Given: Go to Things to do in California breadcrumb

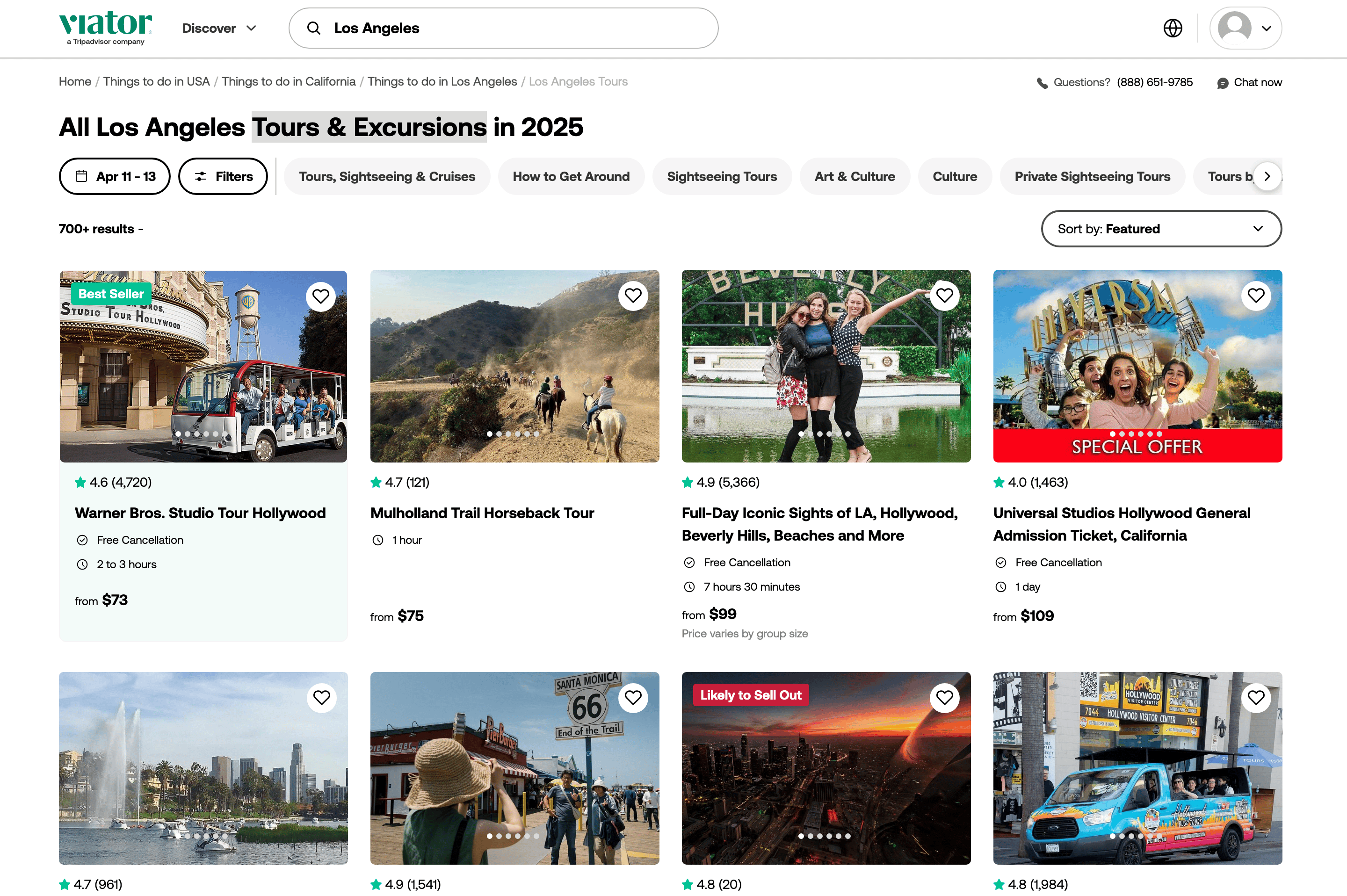Looking at the screenshot, I should 288,81.
